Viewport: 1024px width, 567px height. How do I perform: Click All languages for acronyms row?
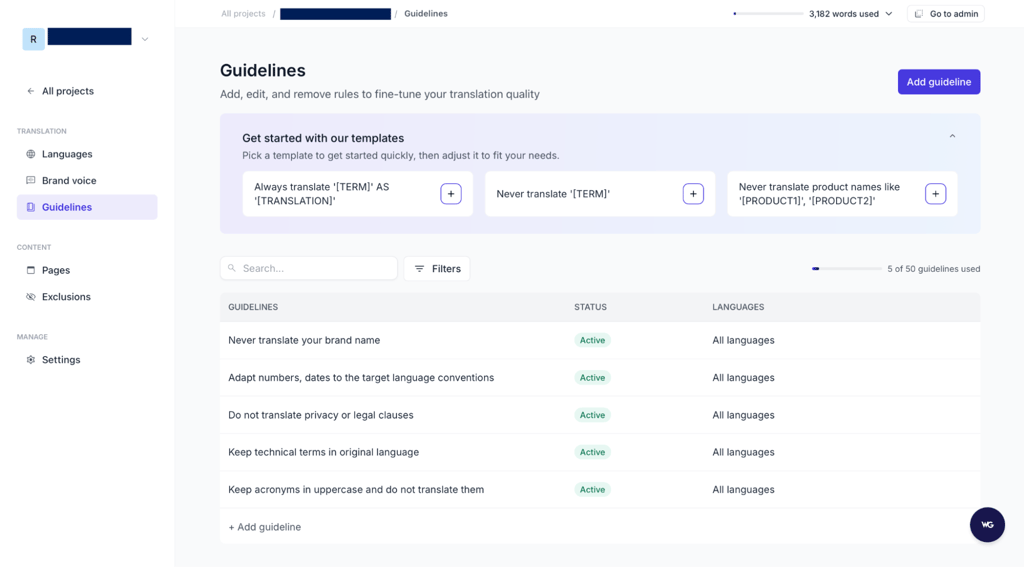pyautogui.click(x=743, y=489)
